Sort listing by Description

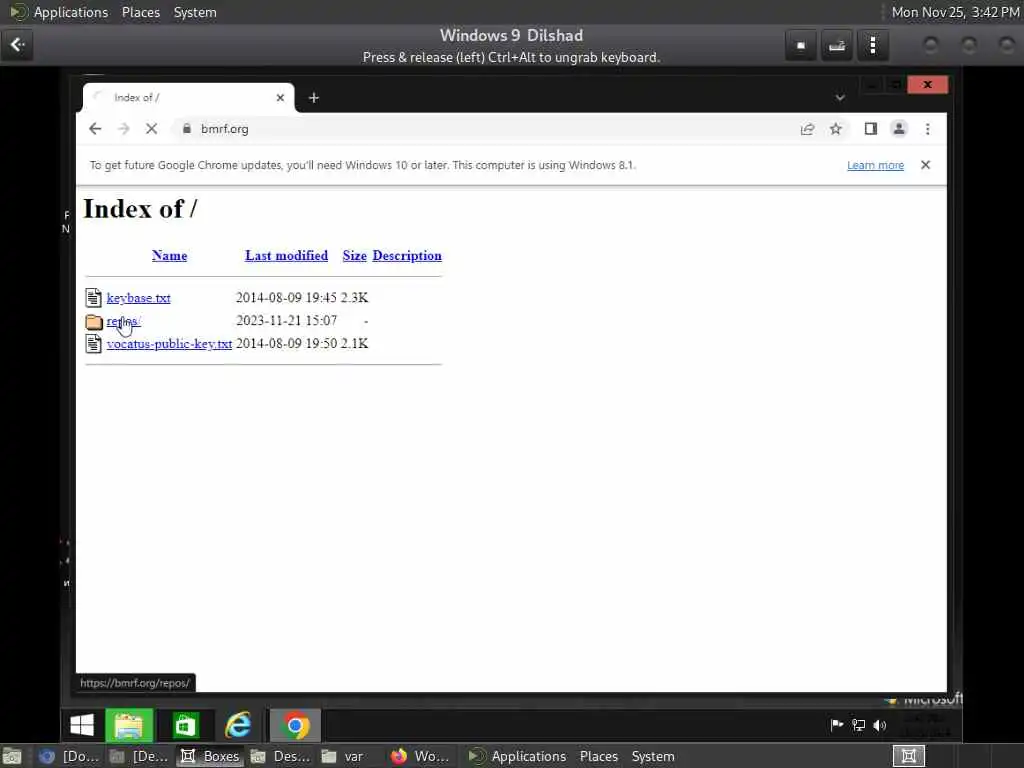(x=407, y=255)
